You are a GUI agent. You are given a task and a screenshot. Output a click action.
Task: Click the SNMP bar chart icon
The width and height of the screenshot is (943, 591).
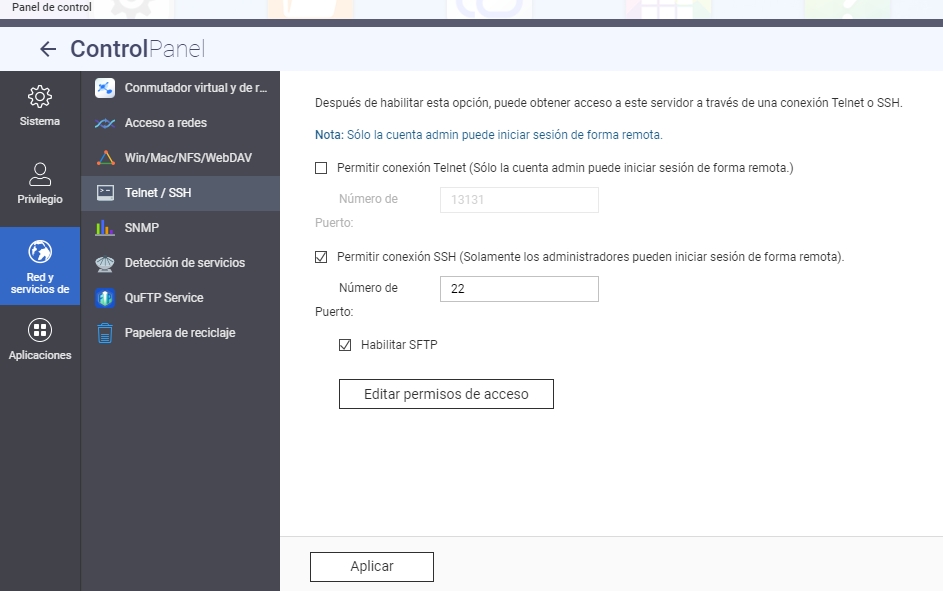(105, 227)
